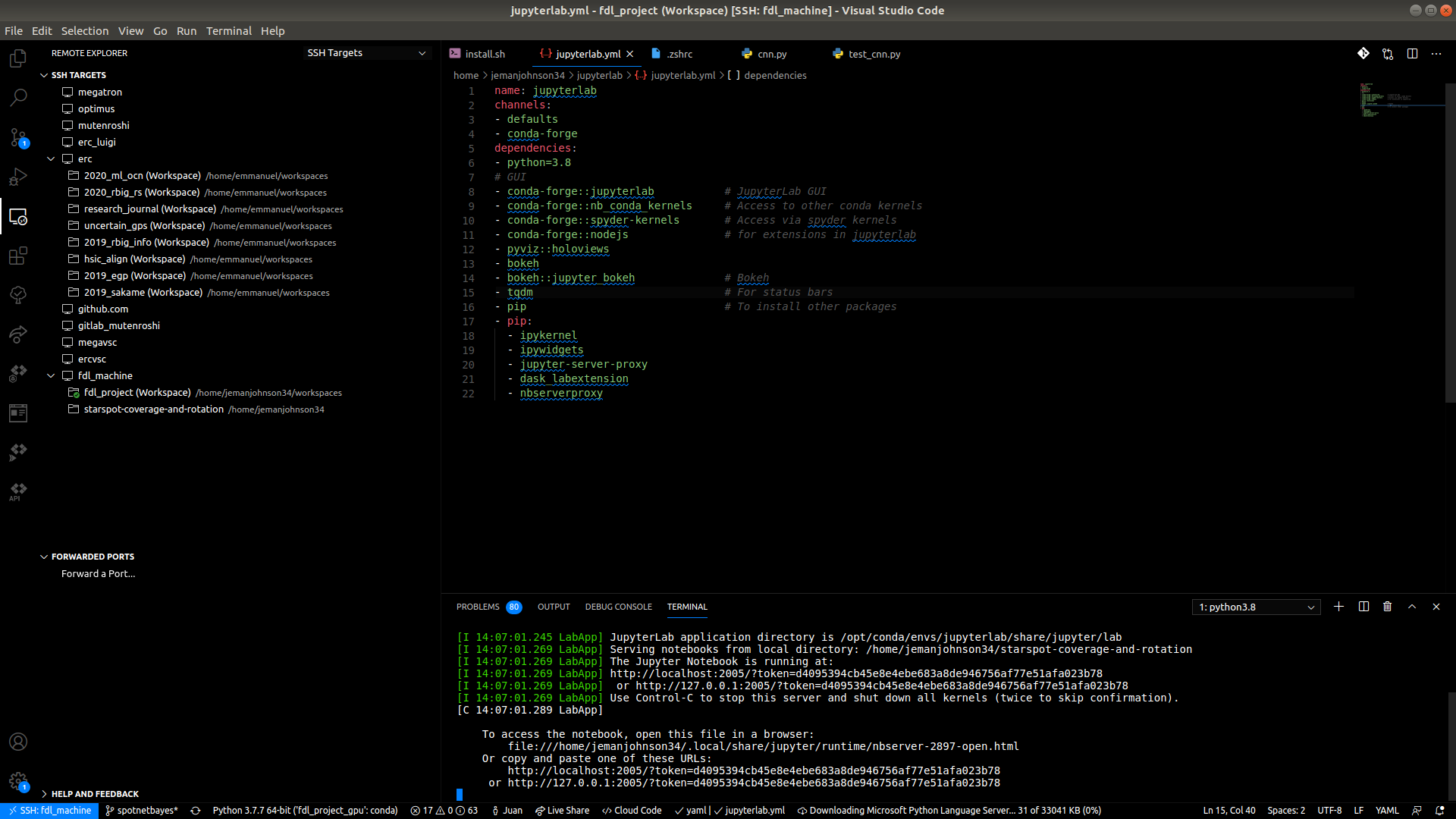The image size is (1456, 819).
Task: Kill terminal with the trash icon
Action: [1388, 607]
